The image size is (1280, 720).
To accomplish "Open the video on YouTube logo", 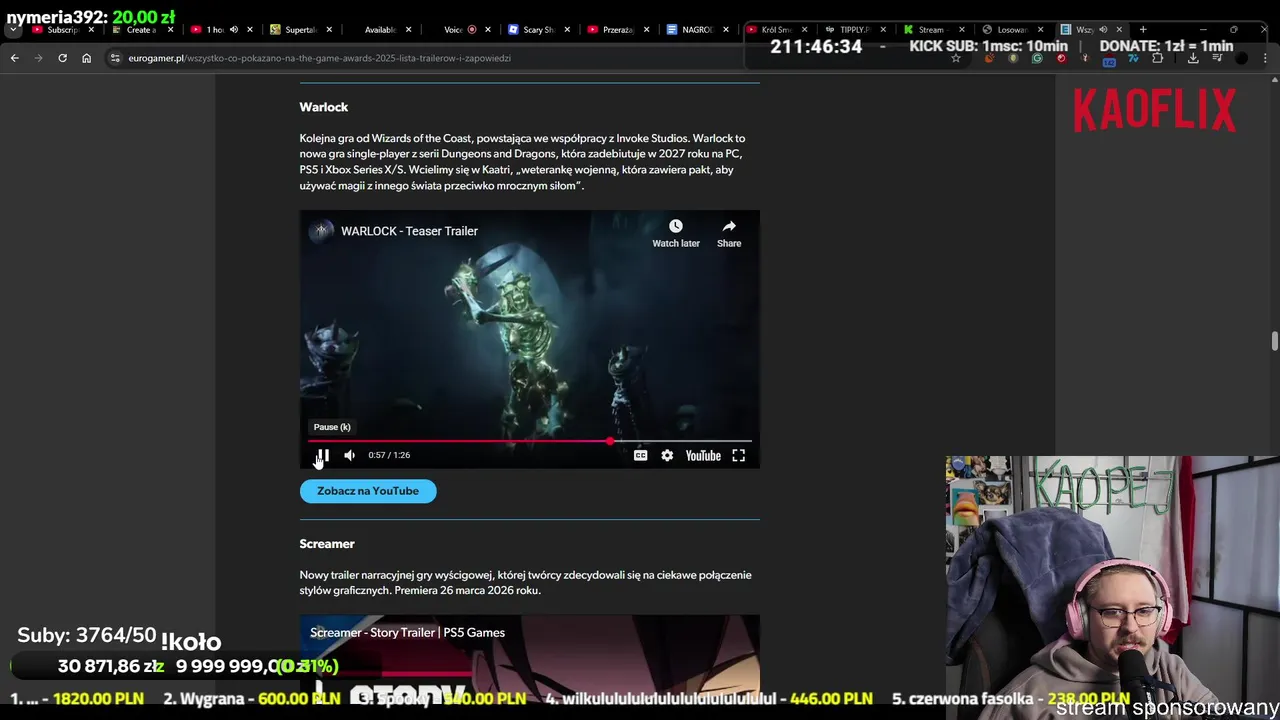I will pyautogui.click(x=703, y=456).
